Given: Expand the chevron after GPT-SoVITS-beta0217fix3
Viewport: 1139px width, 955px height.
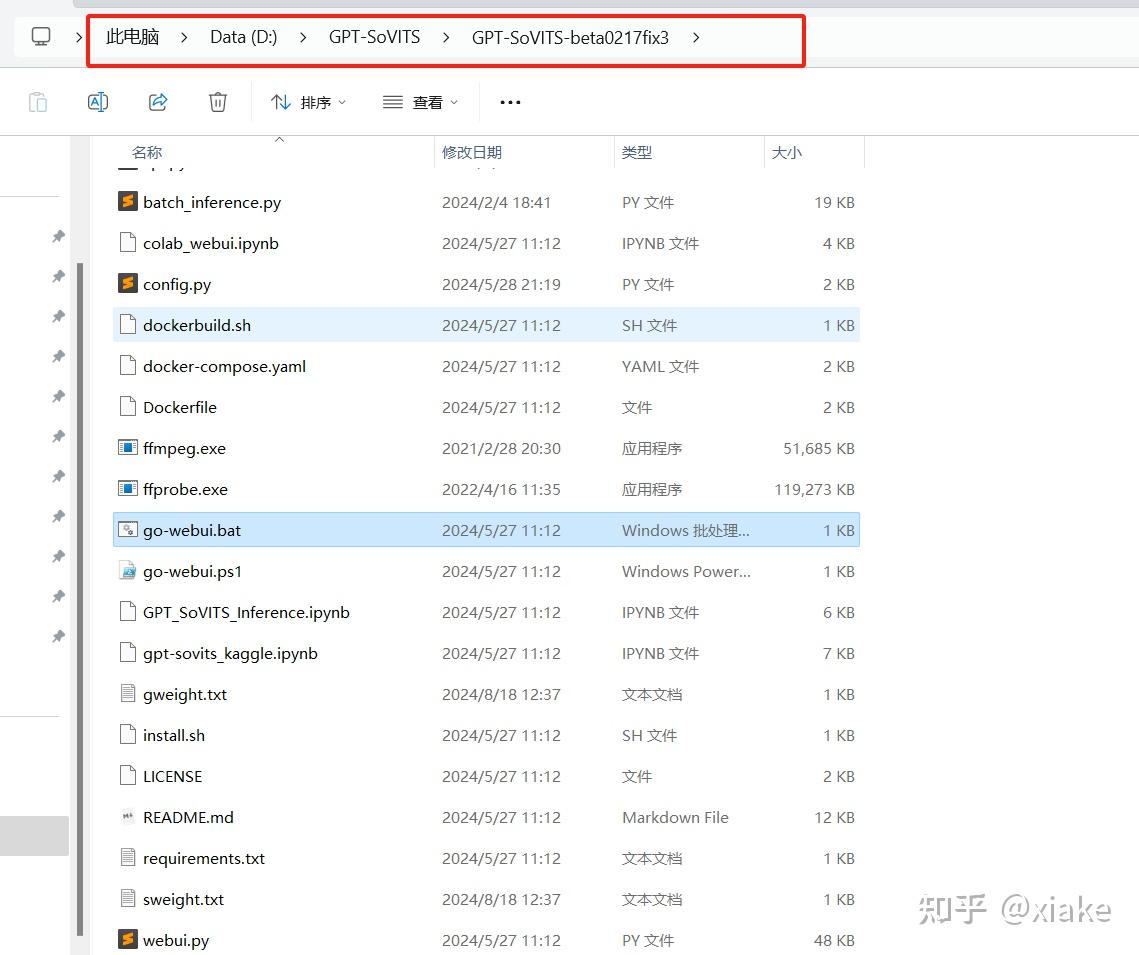Looking at the screenshot, I should click(695, 37).
